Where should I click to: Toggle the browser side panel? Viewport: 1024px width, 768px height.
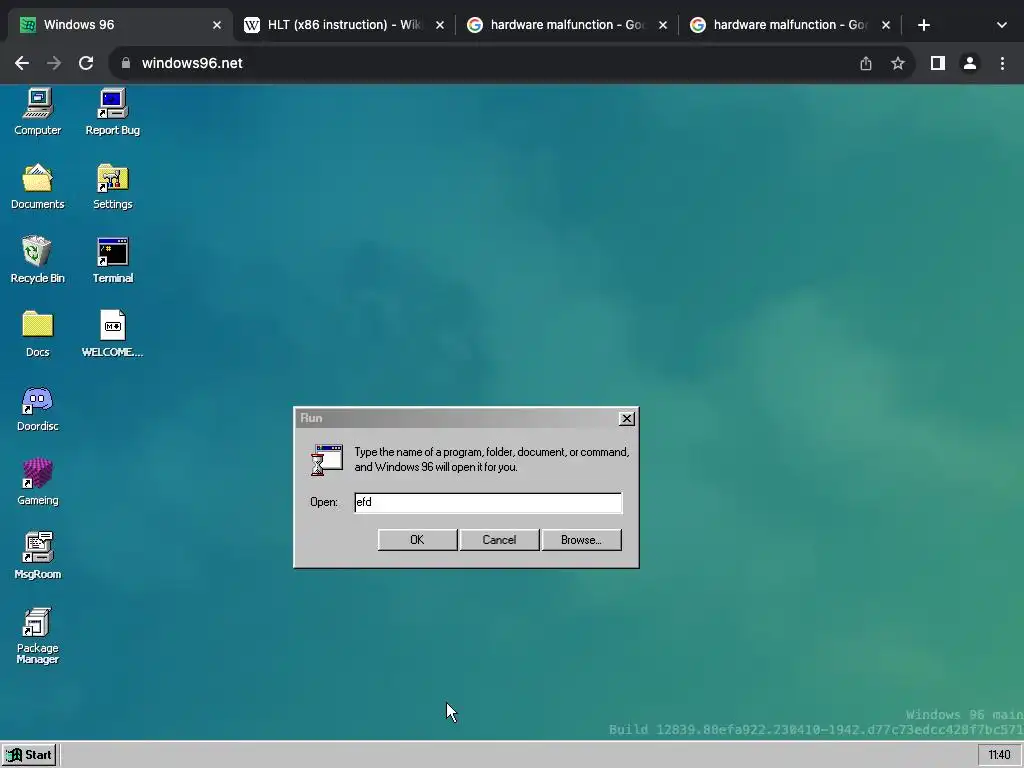point(938,63)
